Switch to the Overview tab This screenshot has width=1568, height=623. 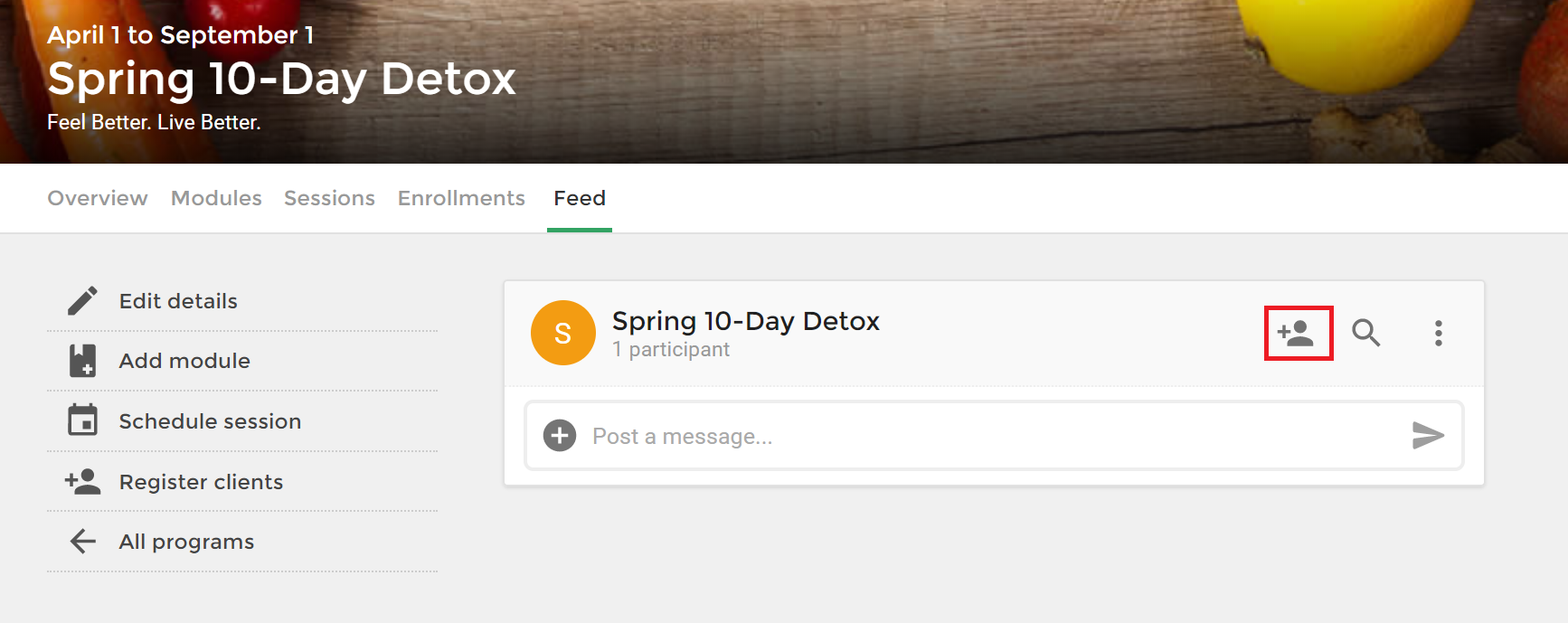coord(98,198)
